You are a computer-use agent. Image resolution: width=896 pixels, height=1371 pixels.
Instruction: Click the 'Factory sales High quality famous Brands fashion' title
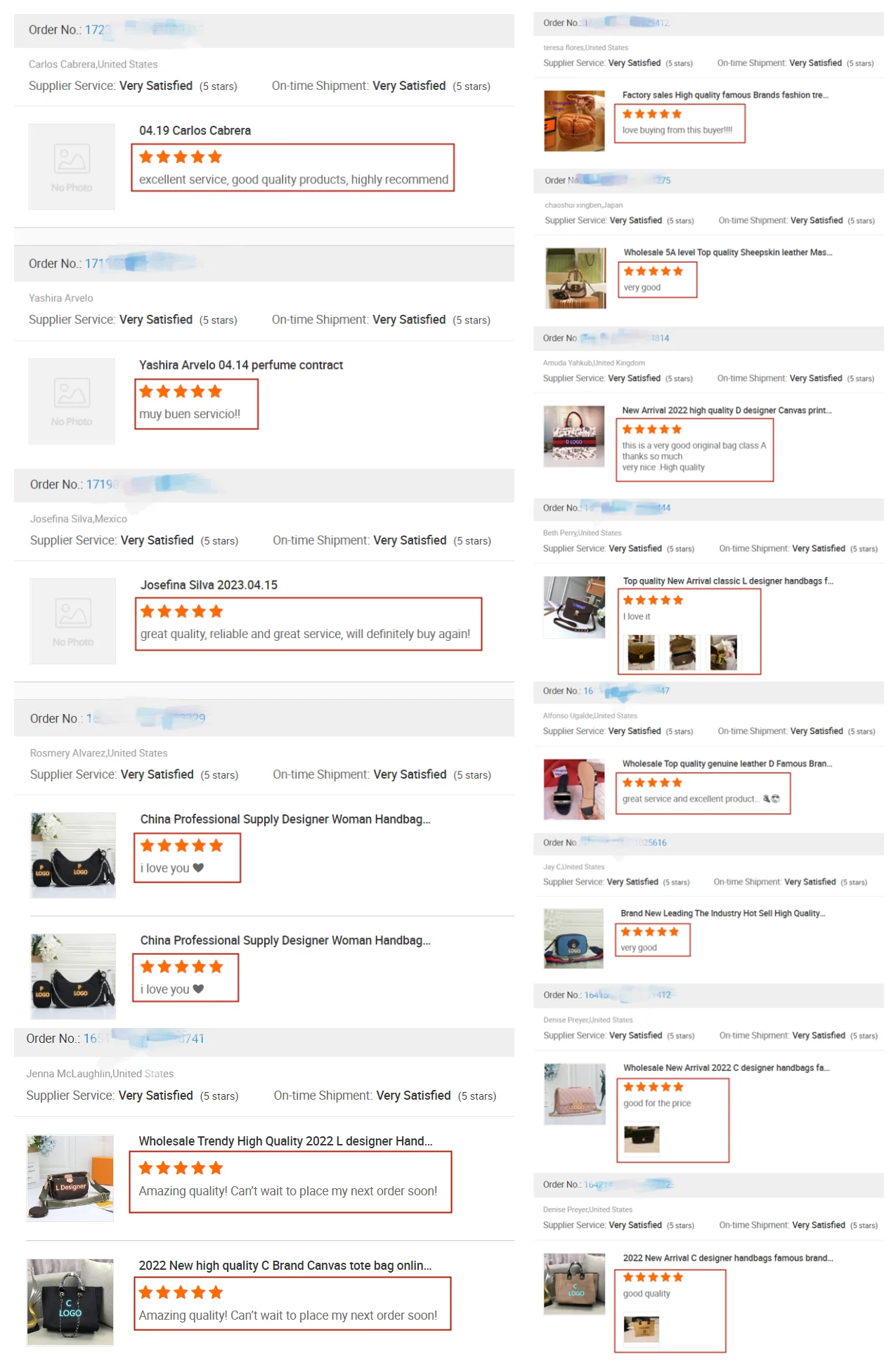(725, 95)
